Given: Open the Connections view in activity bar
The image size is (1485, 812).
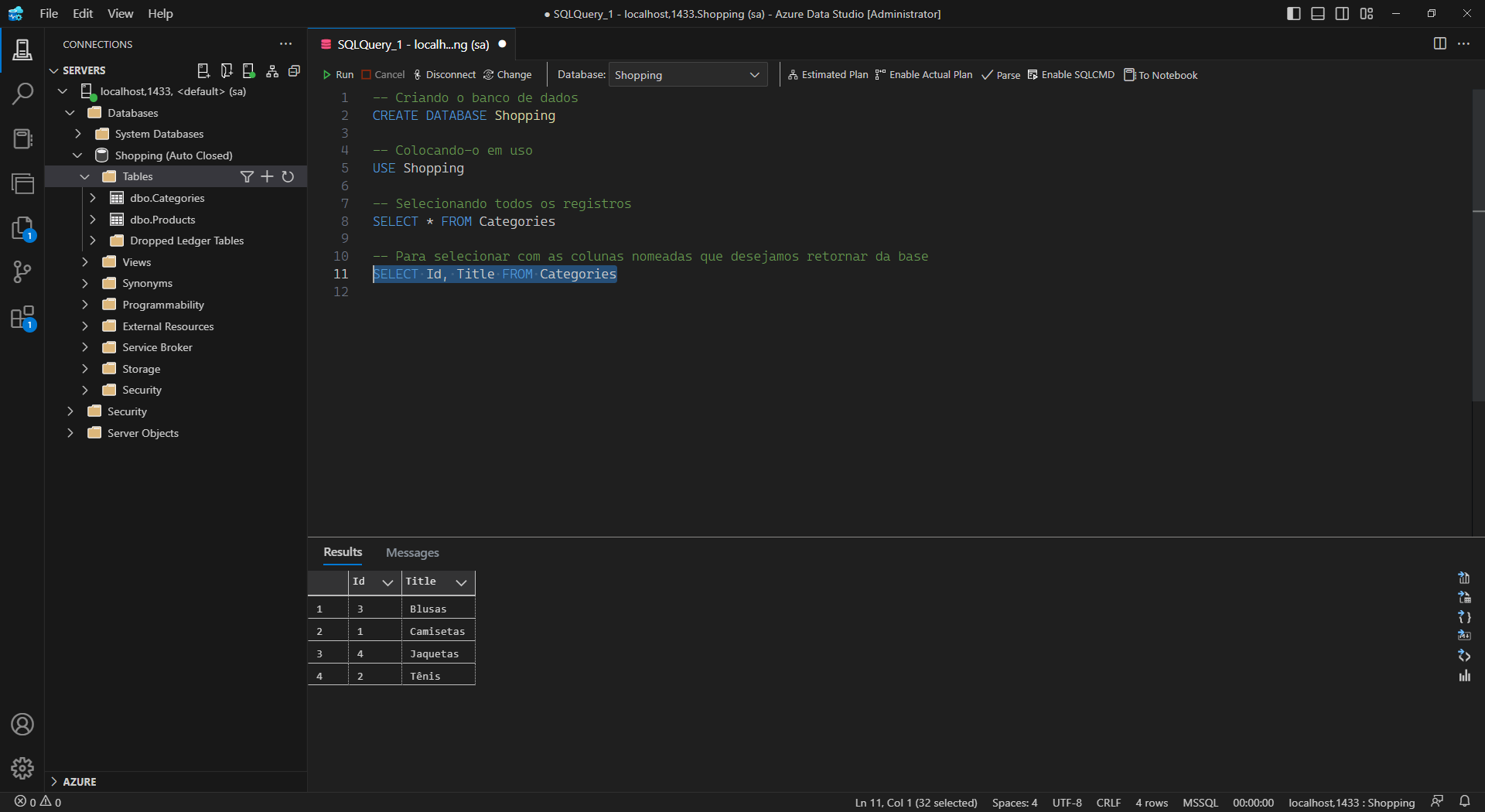Looking at the screenshot, I should 22,50.
